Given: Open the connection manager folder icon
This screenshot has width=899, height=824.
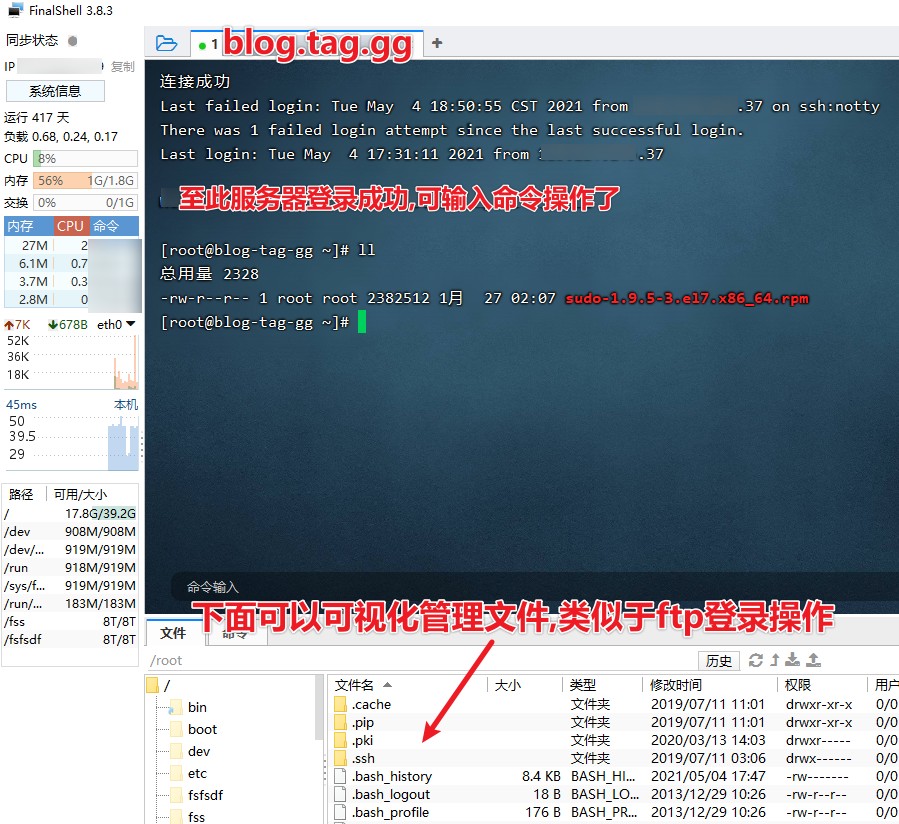Looking at the screenshot, I should pyautogui.click(x=167, y=44).
